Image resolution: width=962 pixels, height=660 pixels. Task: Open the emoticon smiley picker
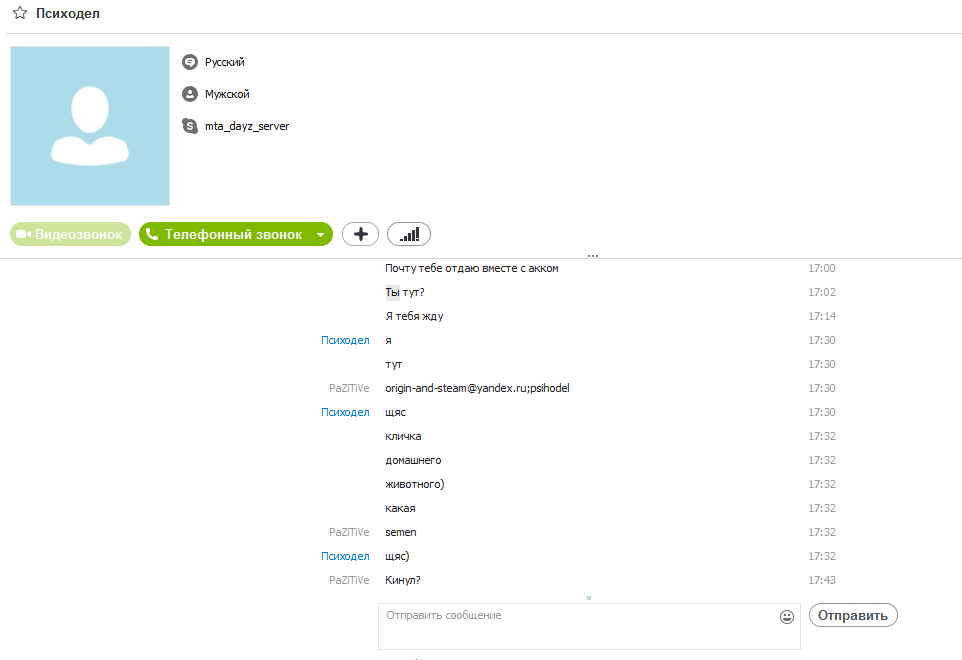click(x=787, y=617)
